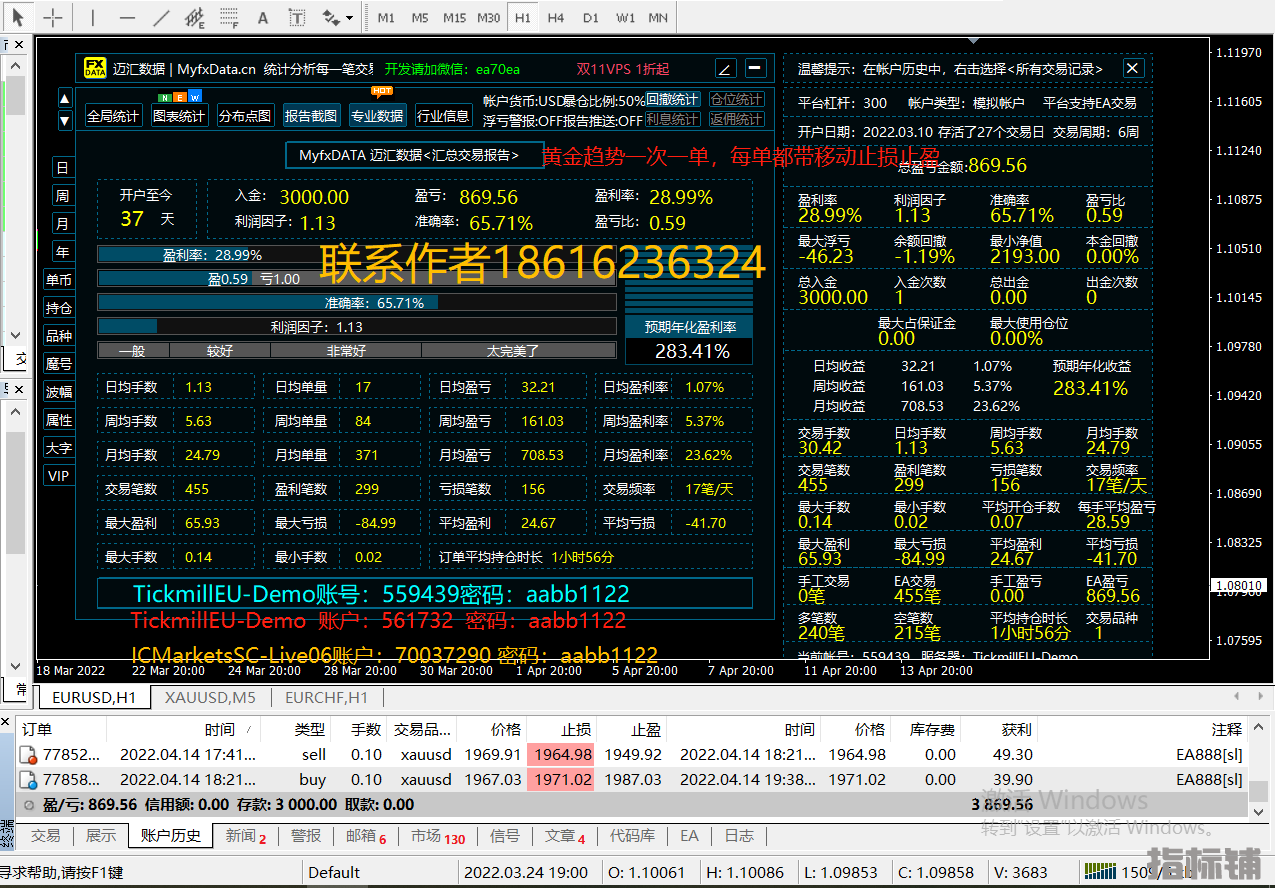Click 仓位统计 position statistics button

point(736,99)
